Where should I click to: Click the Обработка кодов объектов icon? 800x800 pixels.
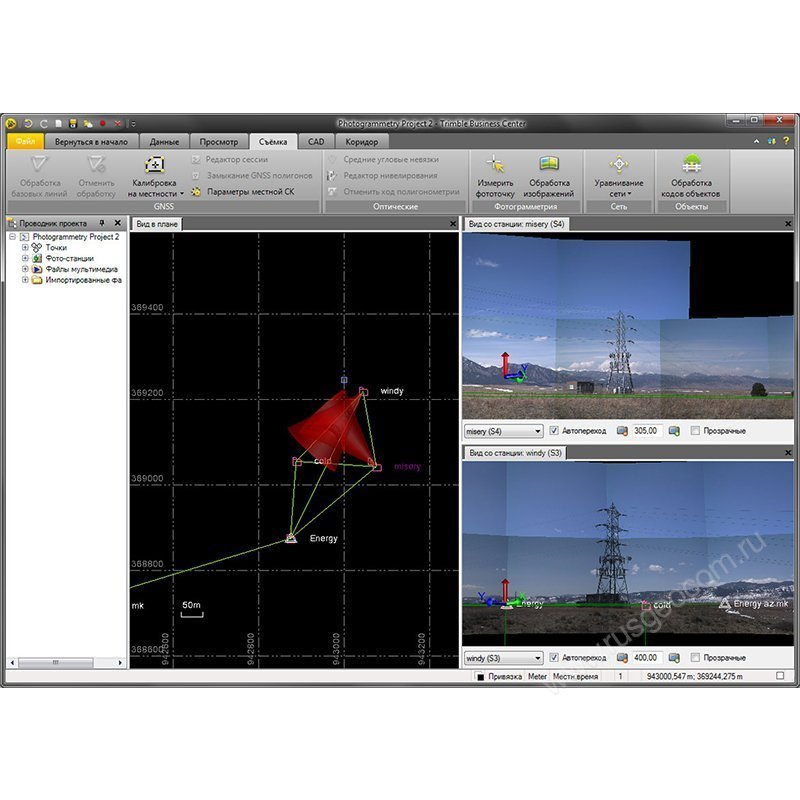click(693, 178)
